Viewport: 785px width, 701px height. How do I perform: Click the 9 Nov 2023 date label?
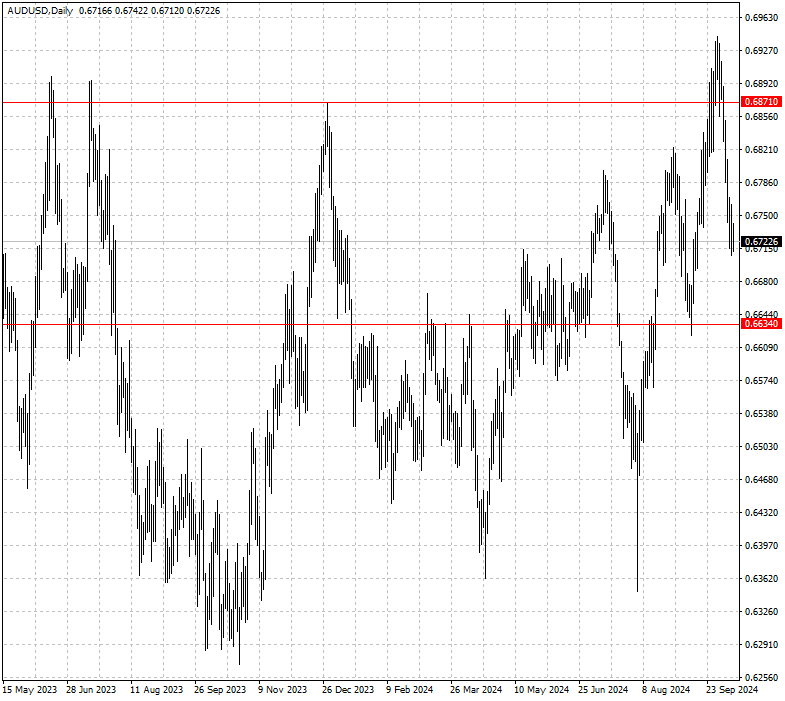click(283, 689)
